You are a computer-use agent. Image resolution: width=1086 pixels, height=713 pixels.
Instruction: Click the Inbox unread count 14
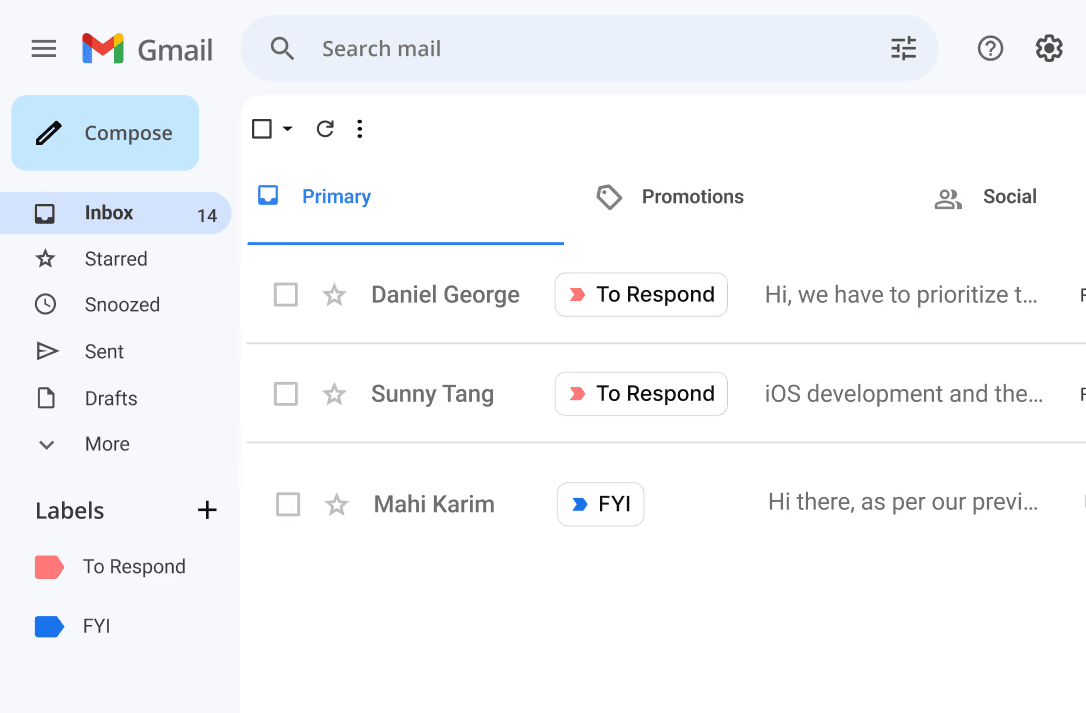[x=207, y=215]
